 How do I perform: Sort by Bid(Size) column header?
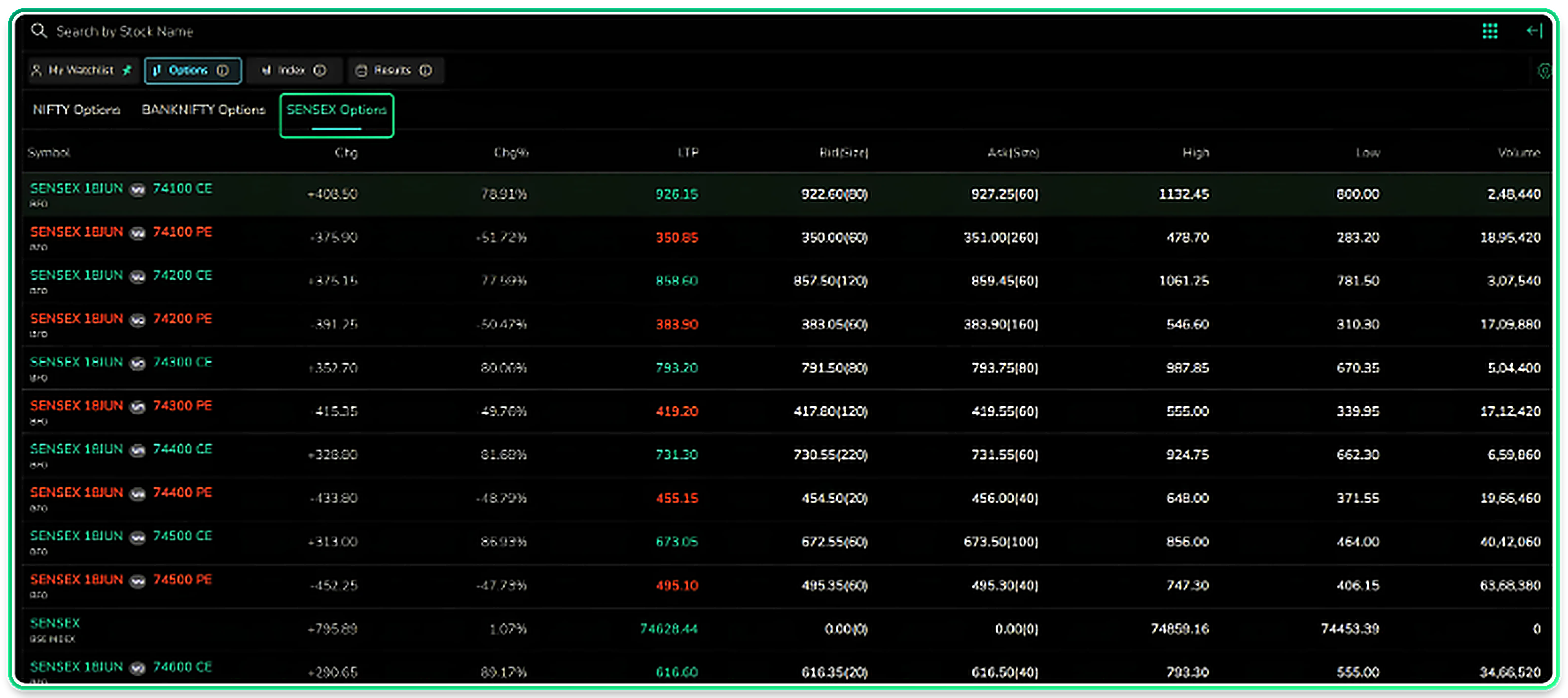844,152
